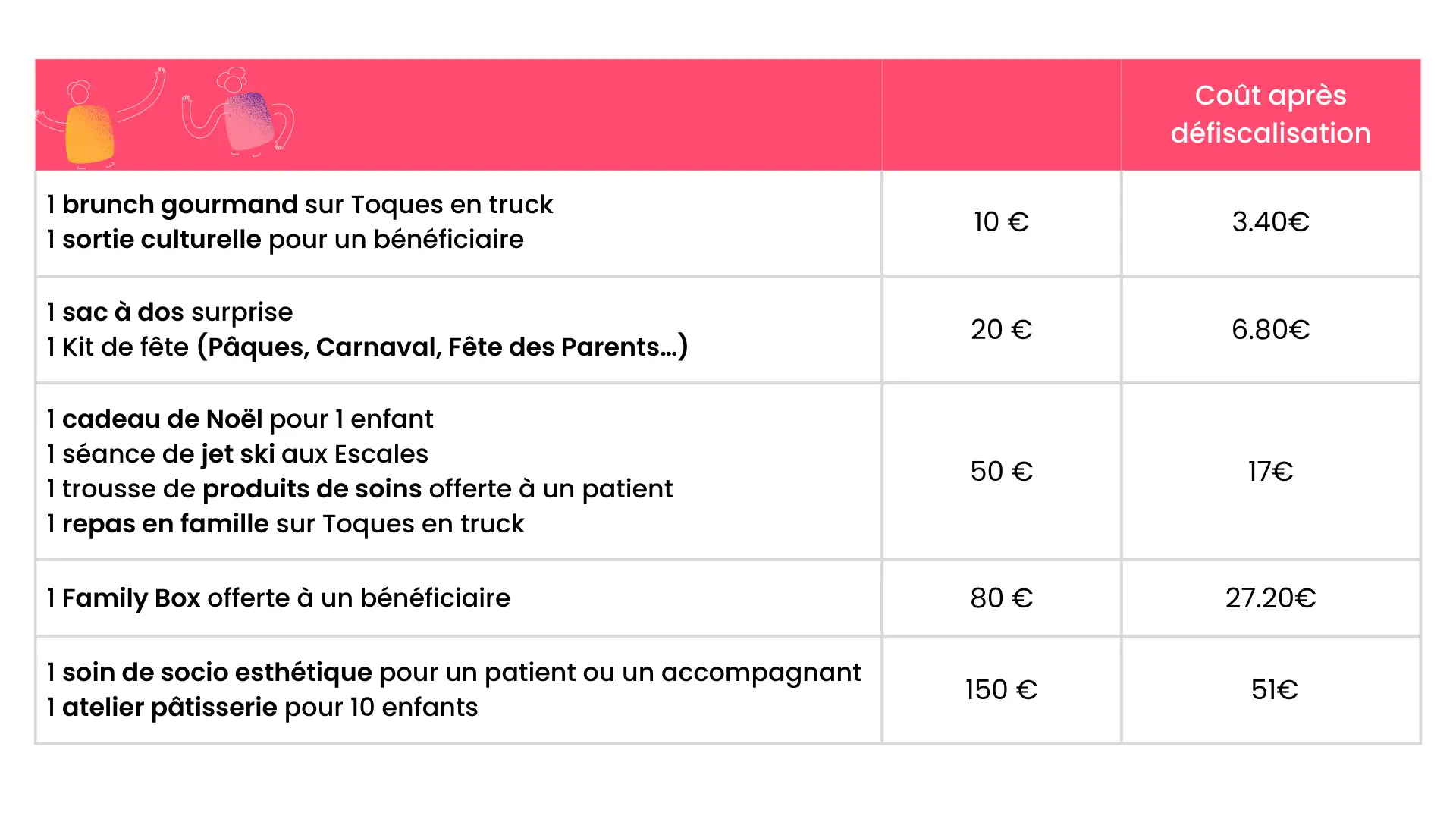Viewport: 1456px width, 819px height.
Task: Select the "sortie culturelle pour un bénéficiaire" line
Action: tap(285, 240)
